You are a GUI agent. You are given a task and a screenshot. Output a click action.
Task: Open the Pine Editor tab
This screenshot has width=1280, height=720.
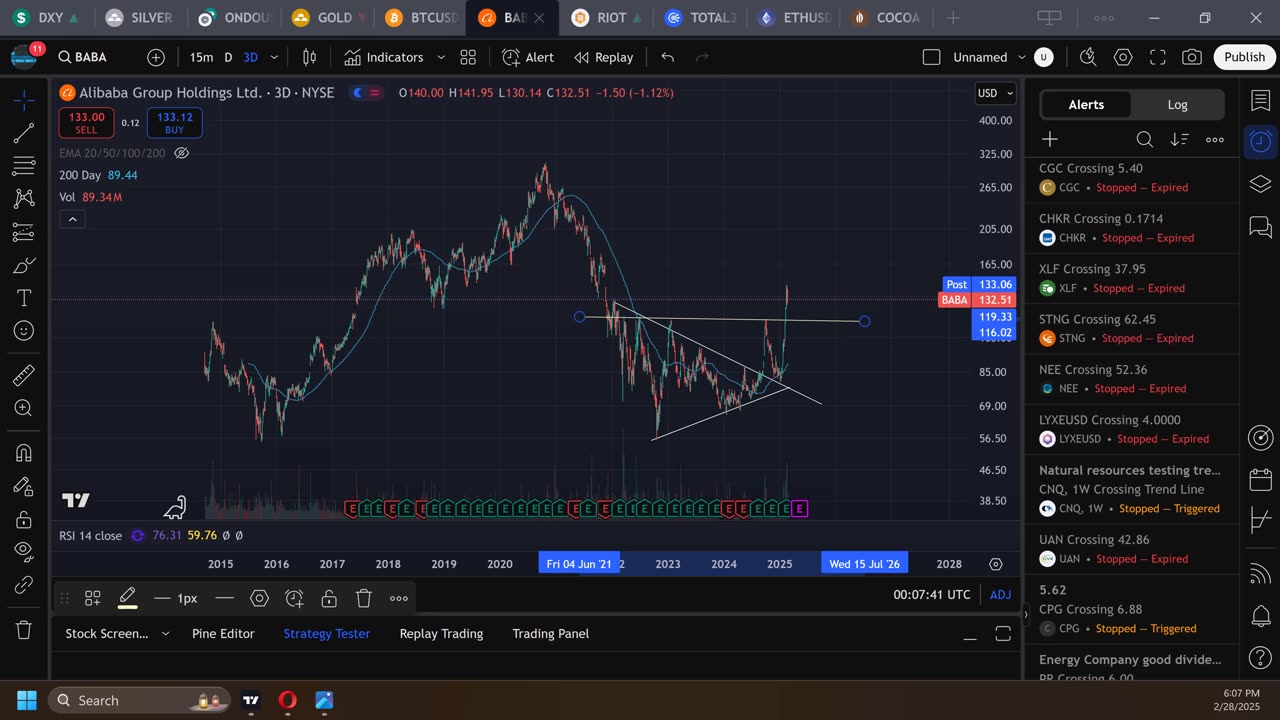click(x=223, y=633)
